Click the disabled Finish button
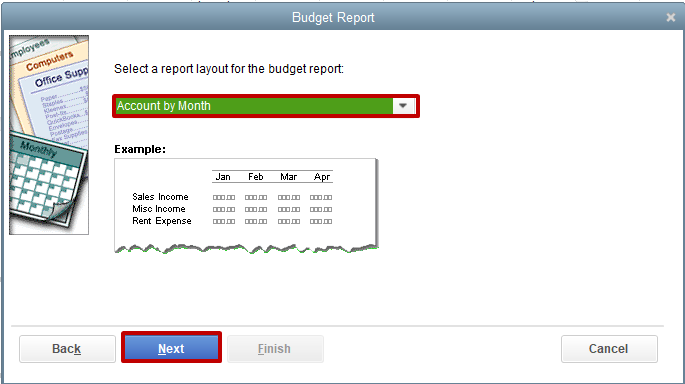The width and height of the screenshot is (685, 384). click(x=275, y=349)
